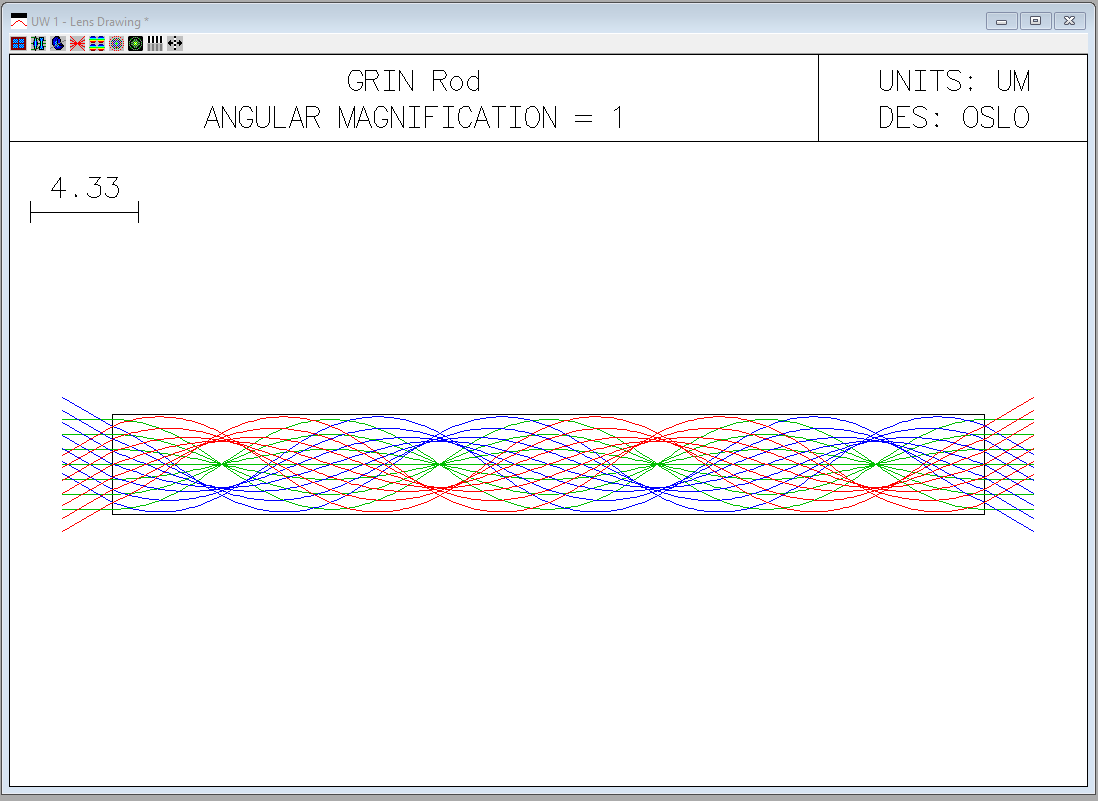Open the ray intercept analysis icon
Image resolution: width=1098 pixels, height=801 pixels.
pyautogui.click(x=77, y=43)
